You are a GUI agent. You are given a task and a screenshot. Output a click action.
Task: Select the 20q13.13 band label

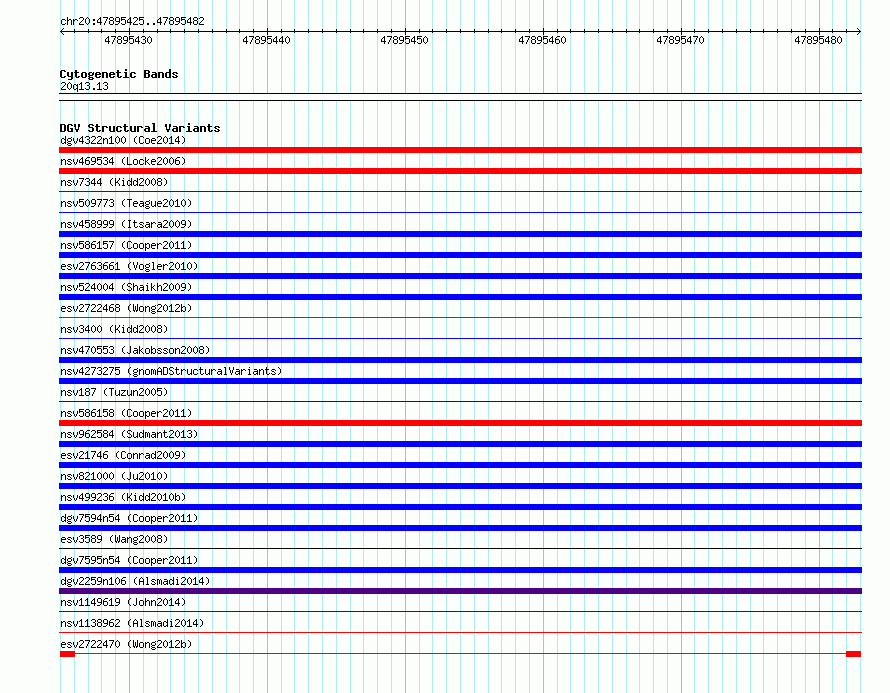tap(84, 86)
